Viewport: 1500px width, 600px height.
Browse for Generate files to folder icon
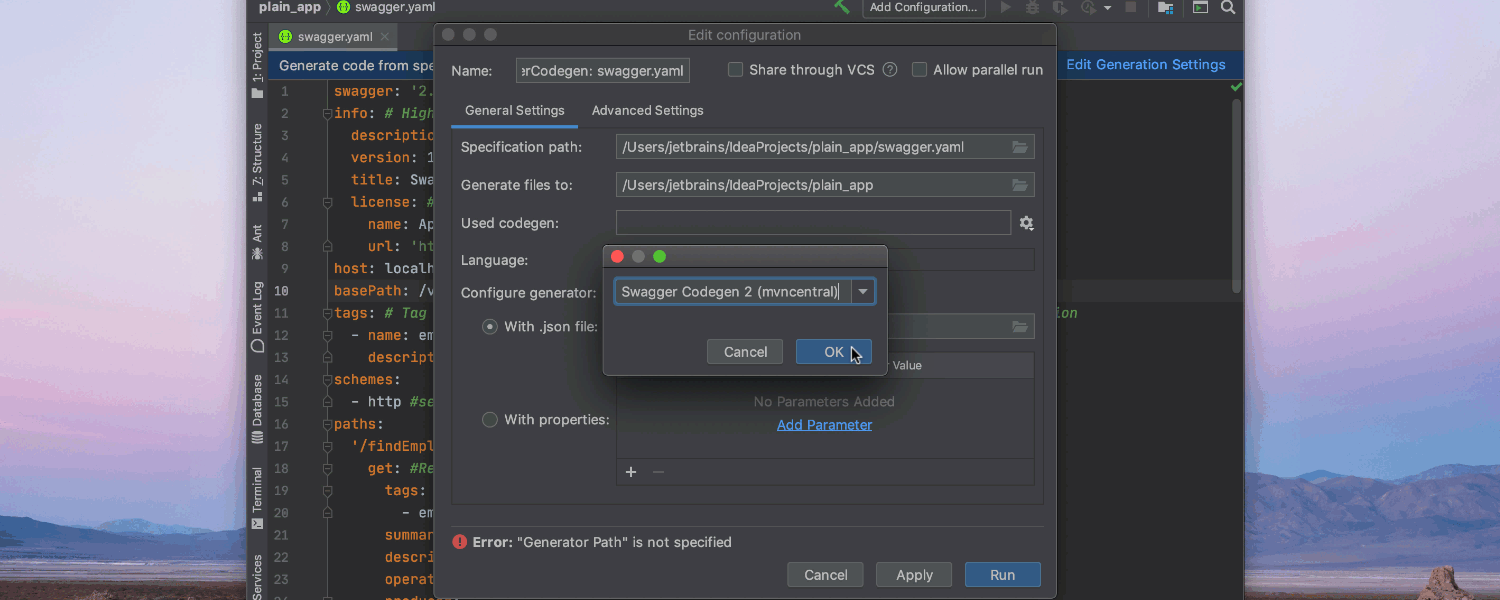point(1020,185)
